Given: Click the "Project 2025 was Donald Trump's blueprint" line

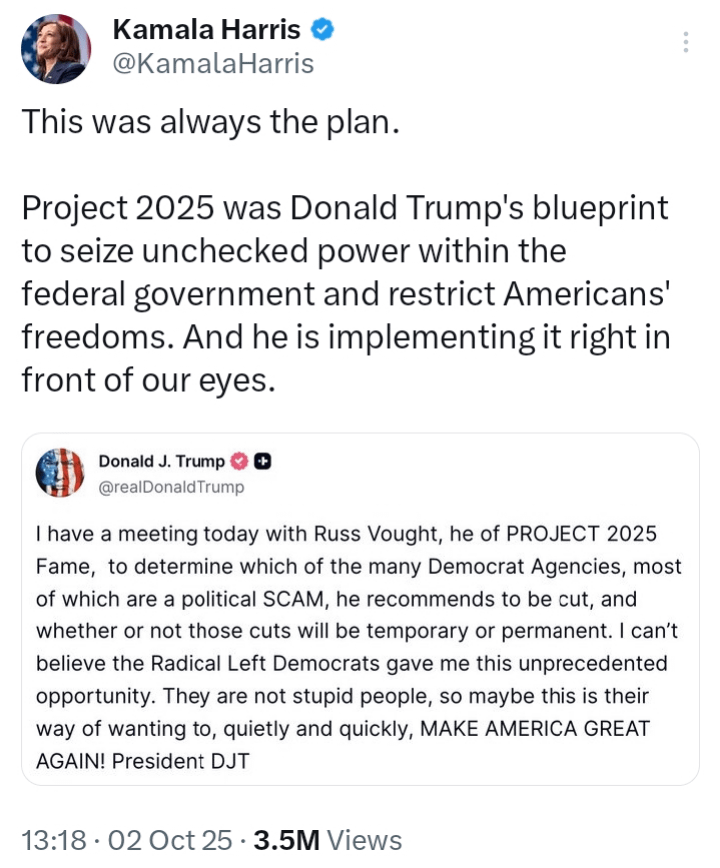Looking at the screenshot, I should (345, 209).
